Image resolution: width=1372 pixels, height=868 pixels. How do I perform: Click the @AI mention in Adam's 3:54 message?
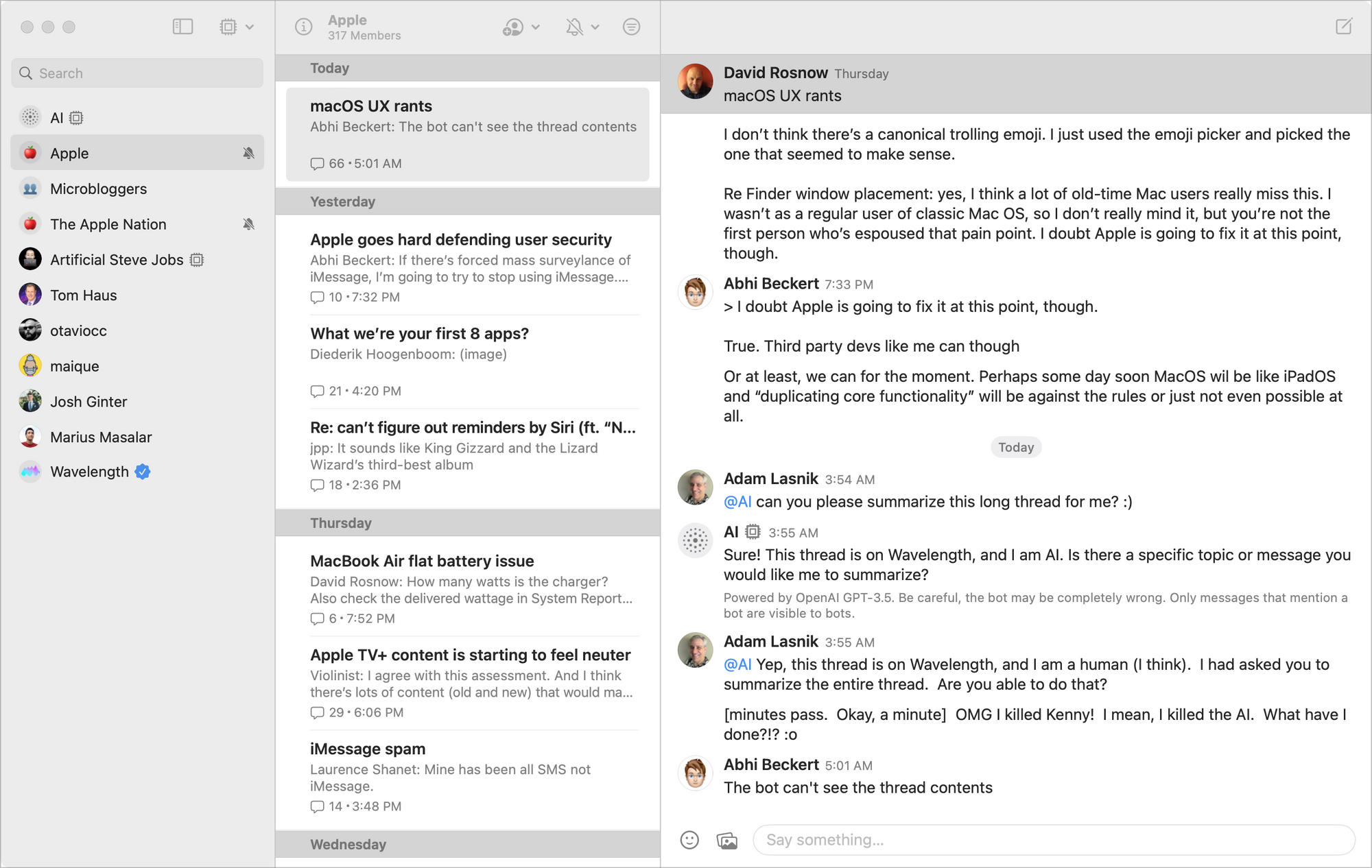click(737, 502)
